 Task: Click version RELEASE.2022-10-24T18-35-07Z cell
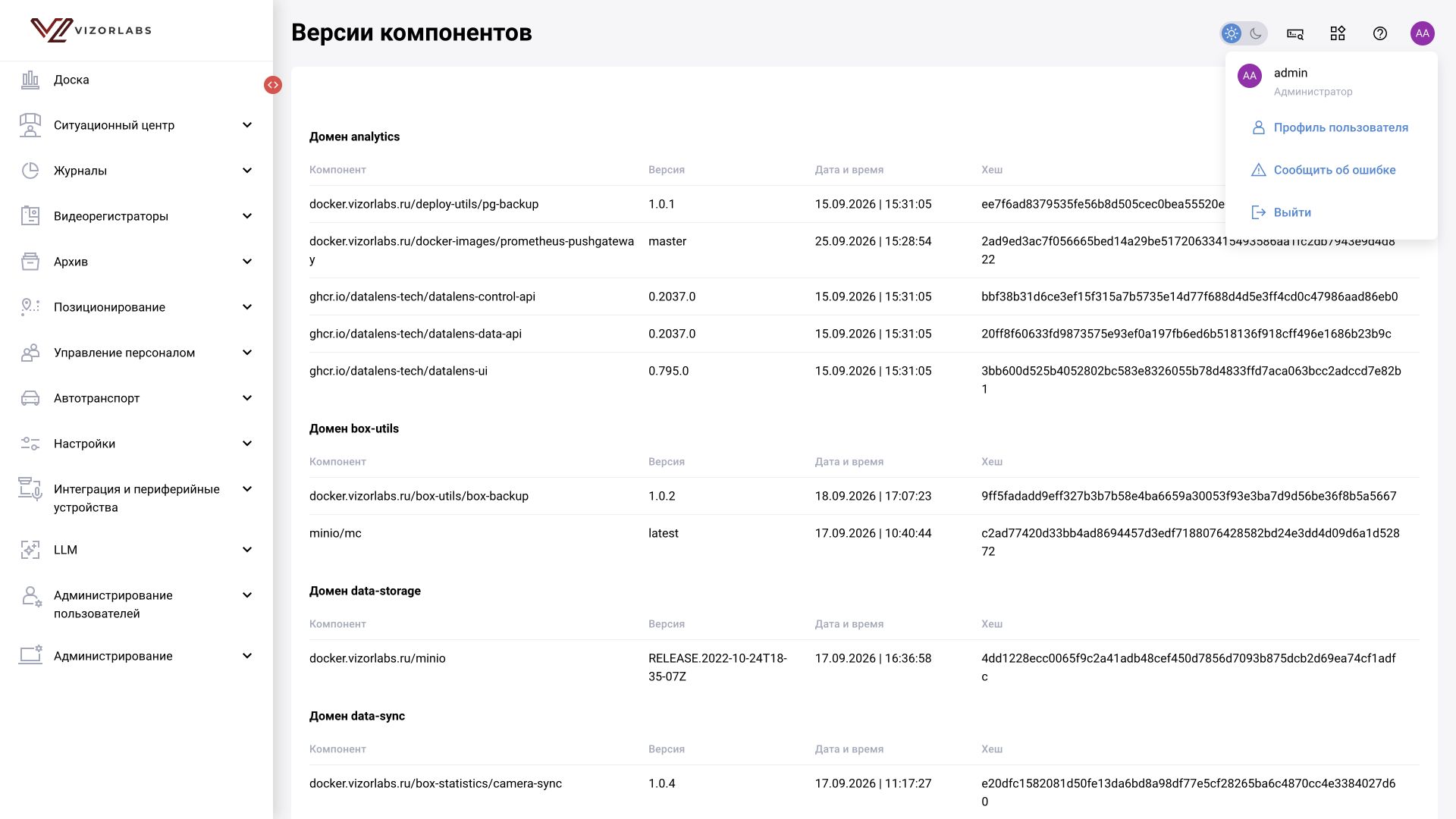click(x=717, y=667)
